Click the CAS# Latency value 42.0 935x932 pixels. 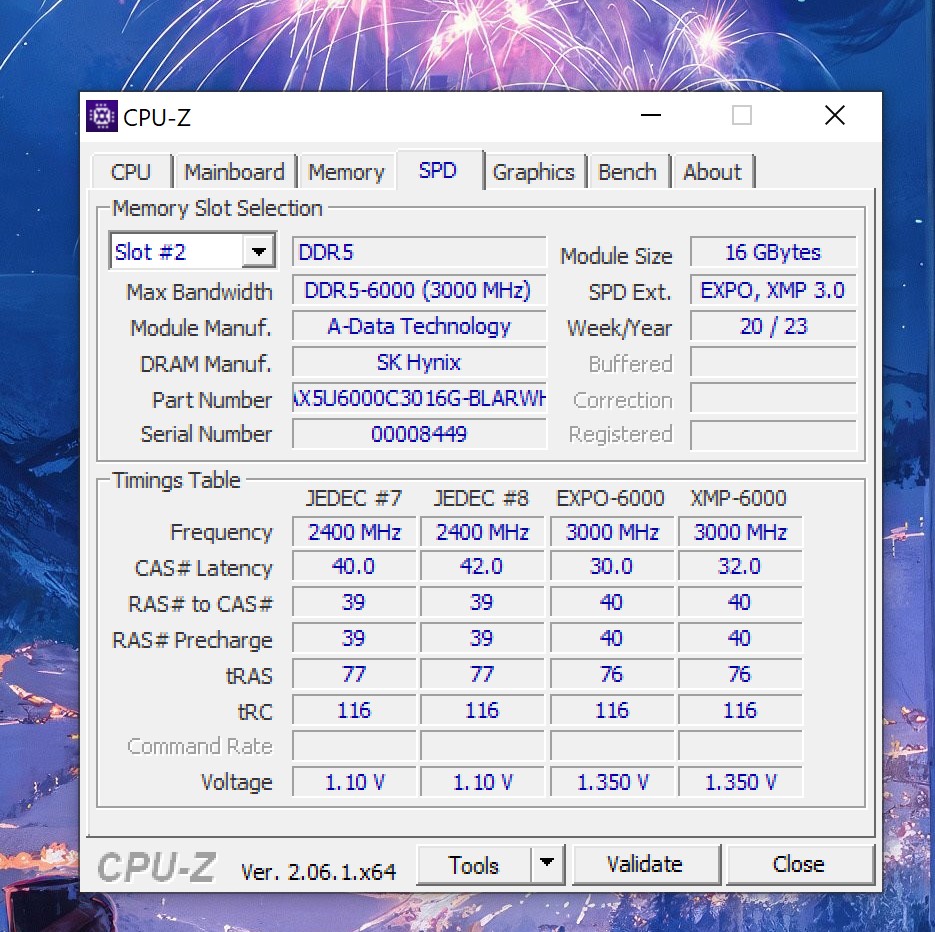(x=482, y=566)
